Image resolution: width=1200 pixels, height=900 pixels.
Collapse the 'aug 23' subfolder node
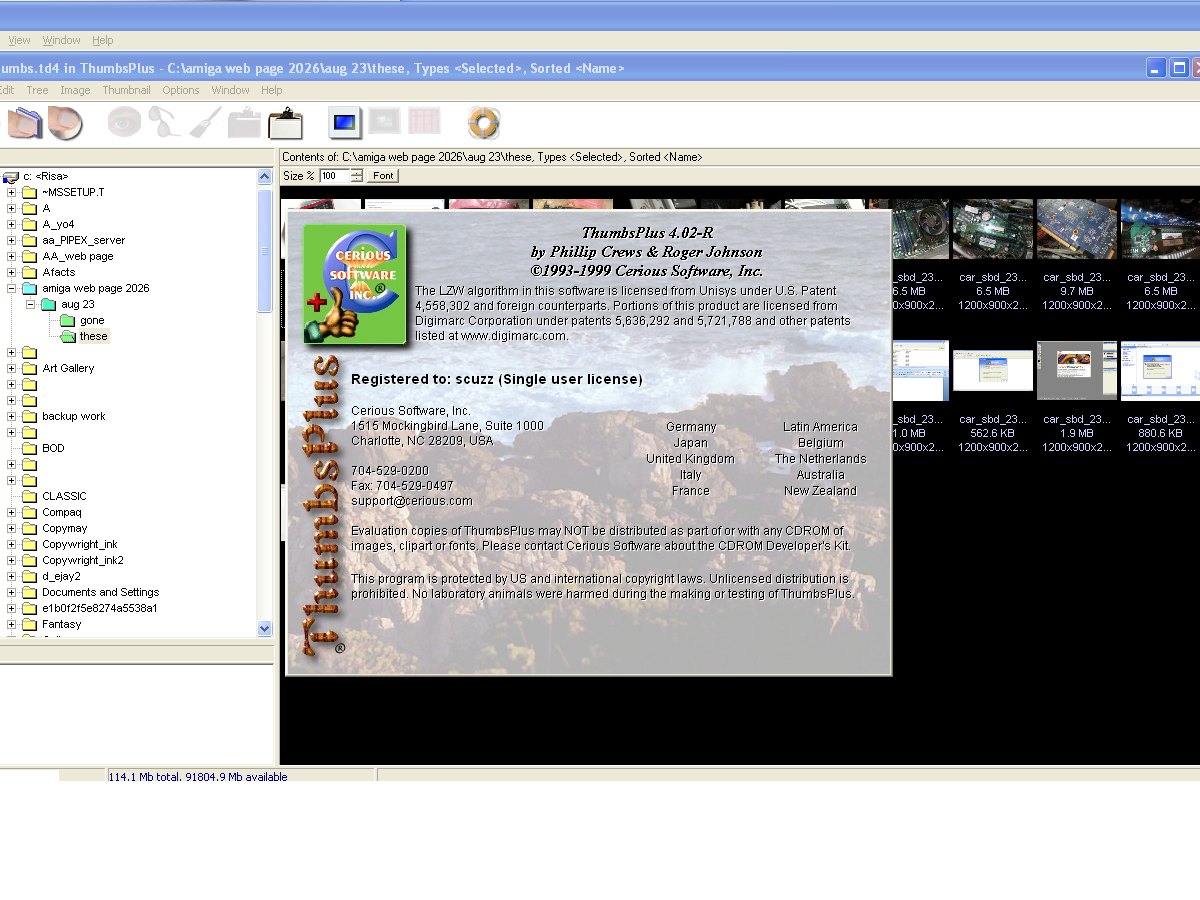pyautogui.click(x=31, y=304)
